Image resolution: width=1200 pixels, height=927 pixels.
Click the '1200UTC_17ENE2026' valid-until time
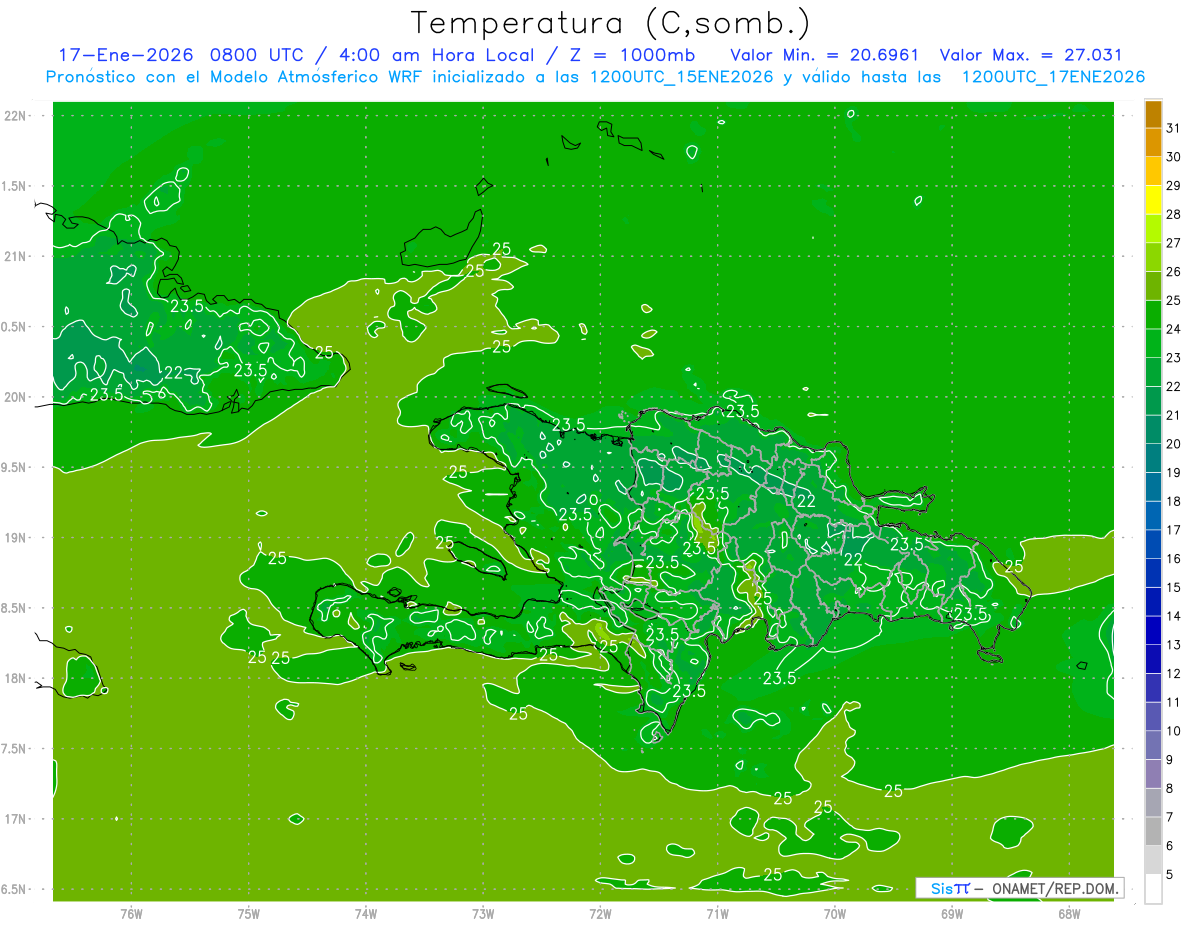click(1053, 77)
